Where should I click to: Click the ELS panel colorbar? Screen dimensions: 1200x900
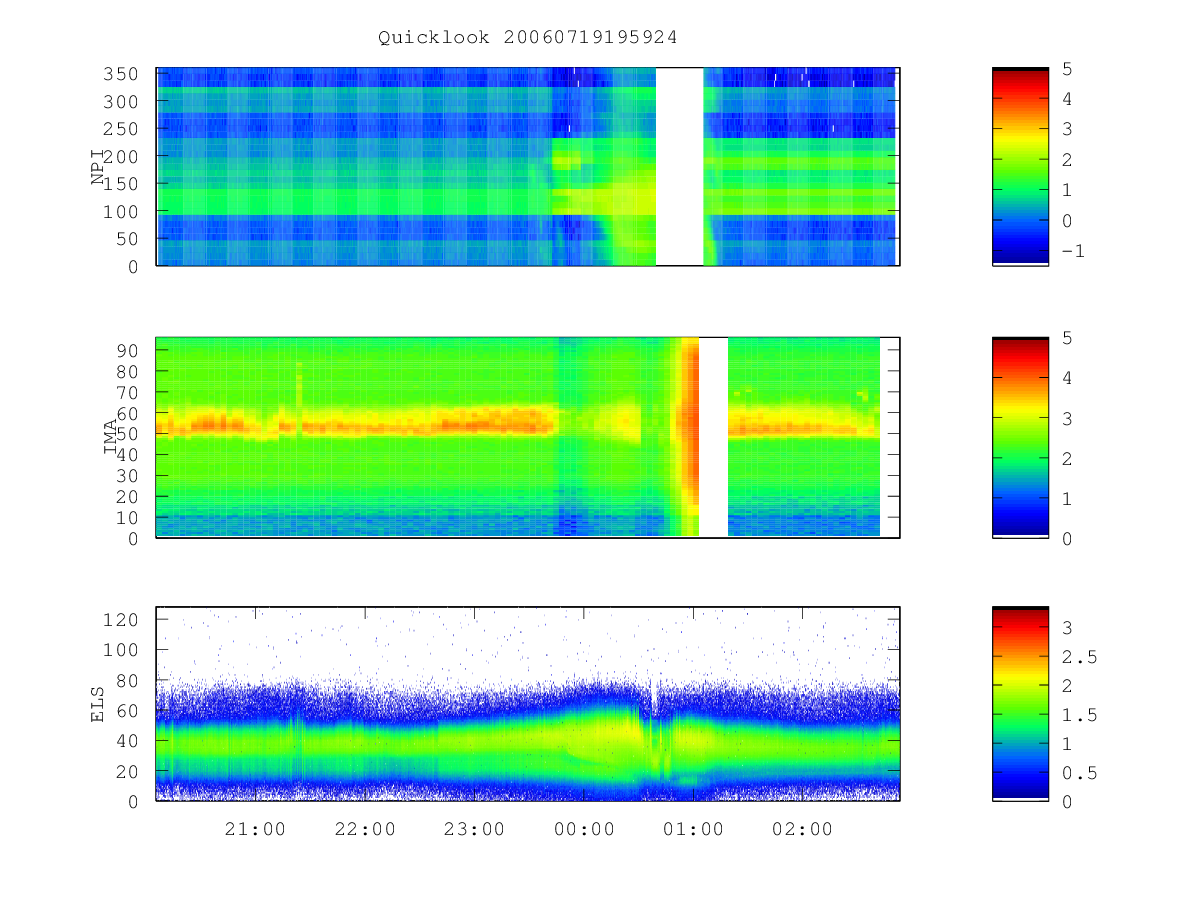point(1020,704)
